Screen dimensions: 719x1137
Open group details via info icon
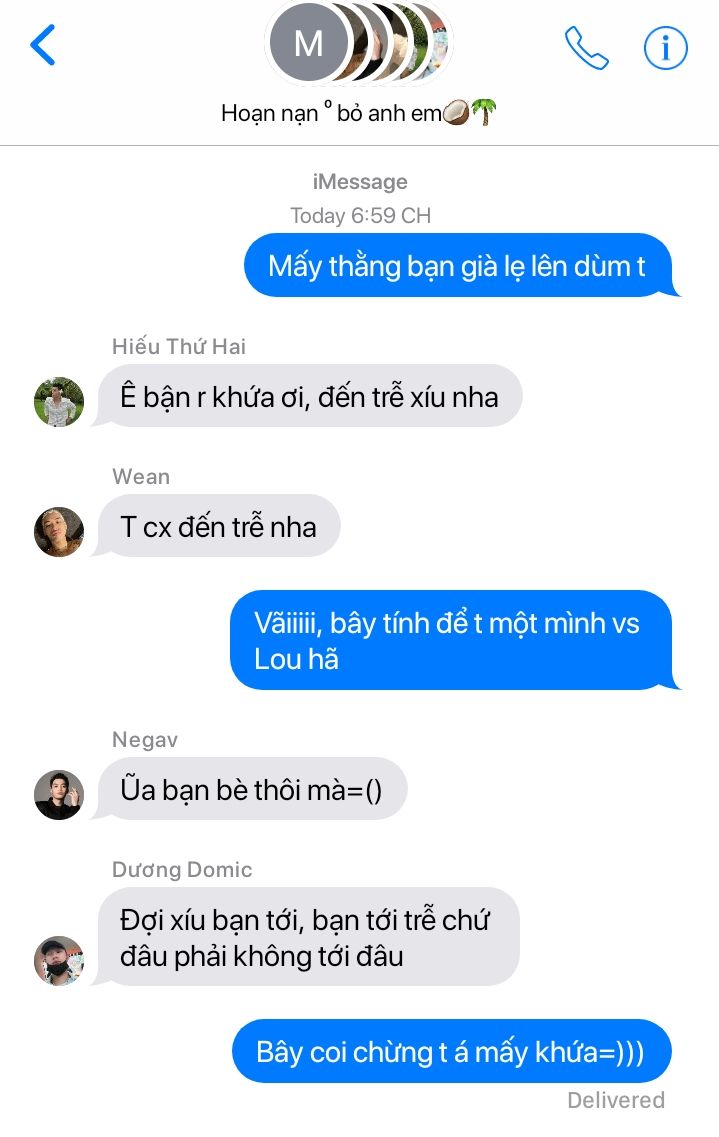[x=665, y=48]
